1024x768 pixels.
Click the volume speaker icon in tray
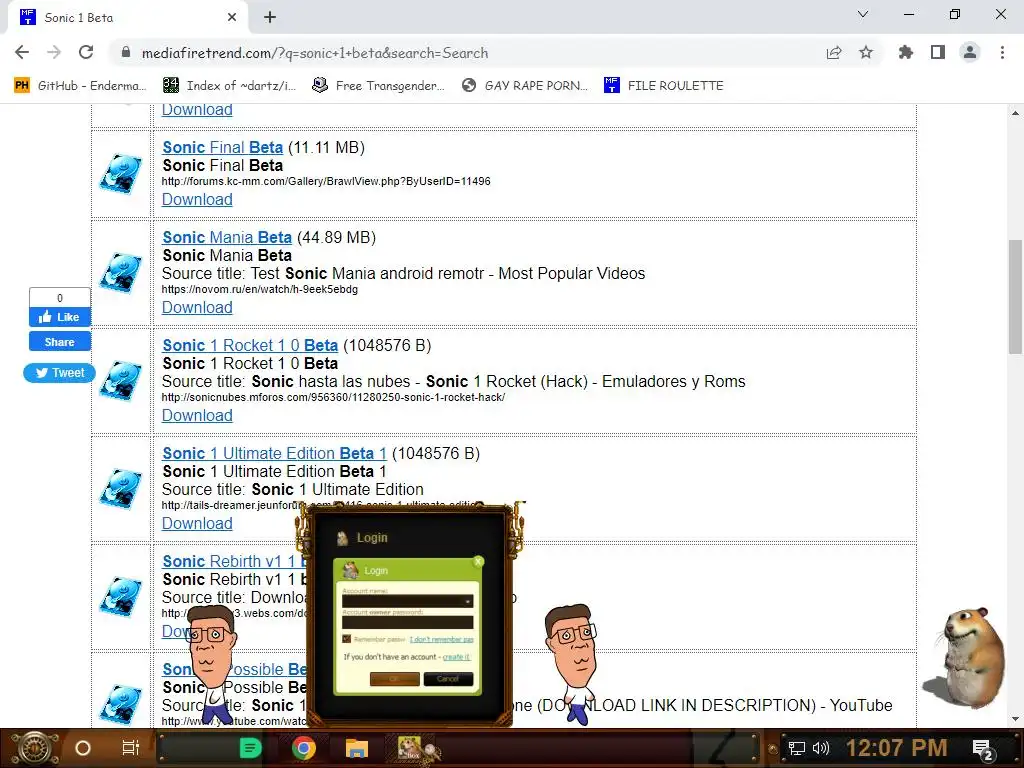(821, 748)
